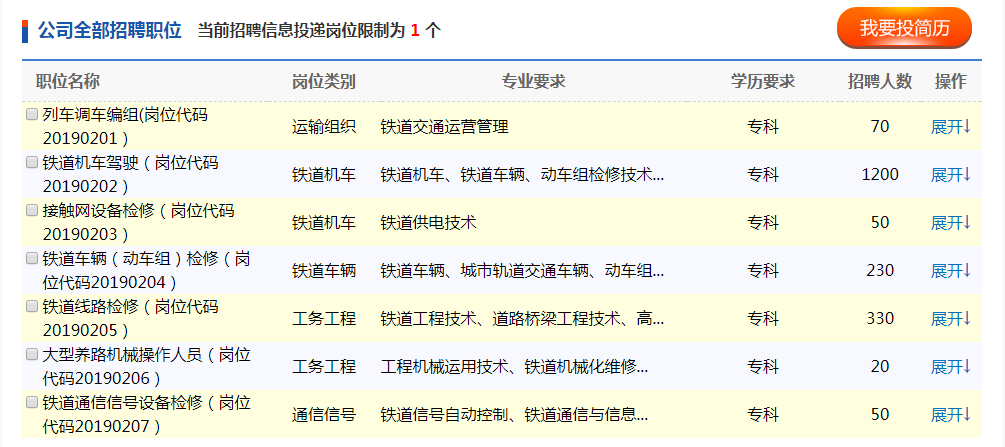Click the 我要投简历 button
The width and height of the screenshot is (1005, 447).
point(904,29)
